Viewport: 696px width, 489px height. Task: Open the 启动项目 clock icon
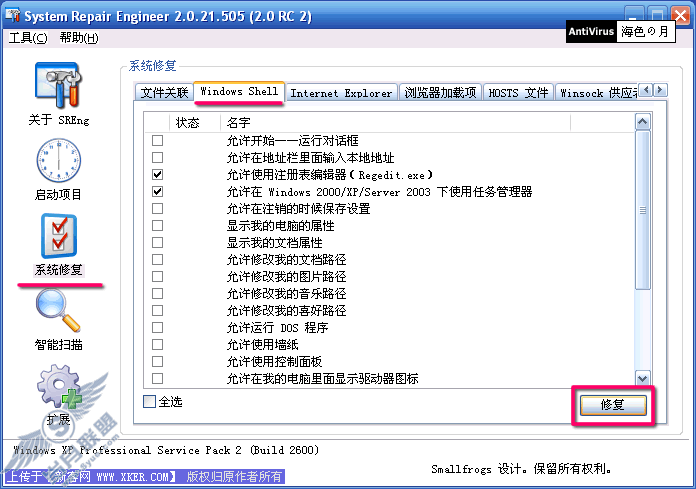click(x=59, y=160)
